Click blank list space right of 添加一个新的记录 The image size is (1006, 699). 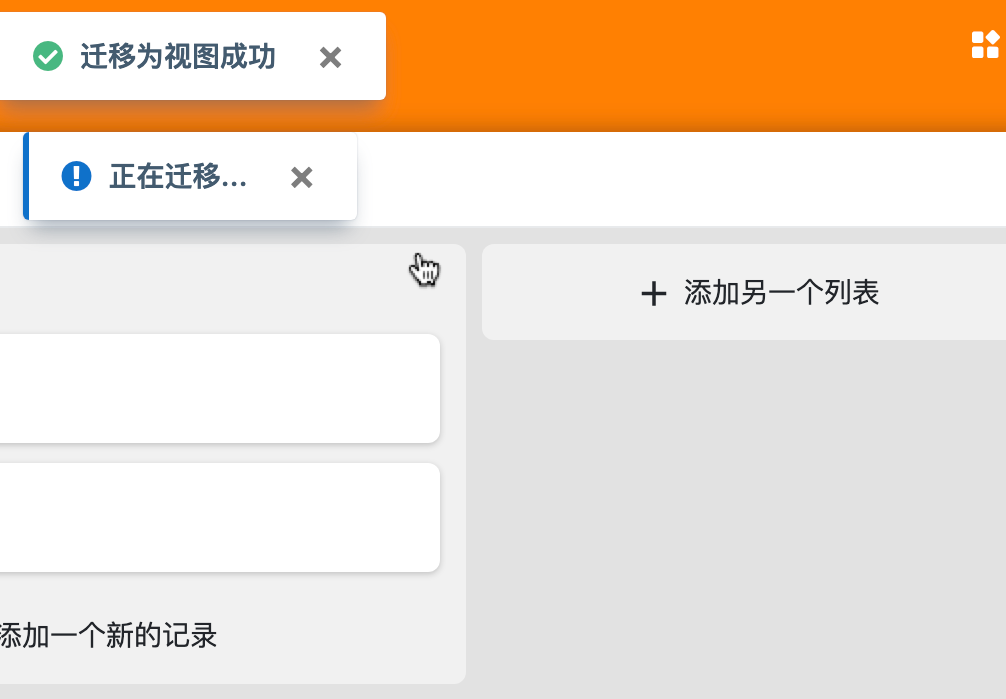pos(340,635)
